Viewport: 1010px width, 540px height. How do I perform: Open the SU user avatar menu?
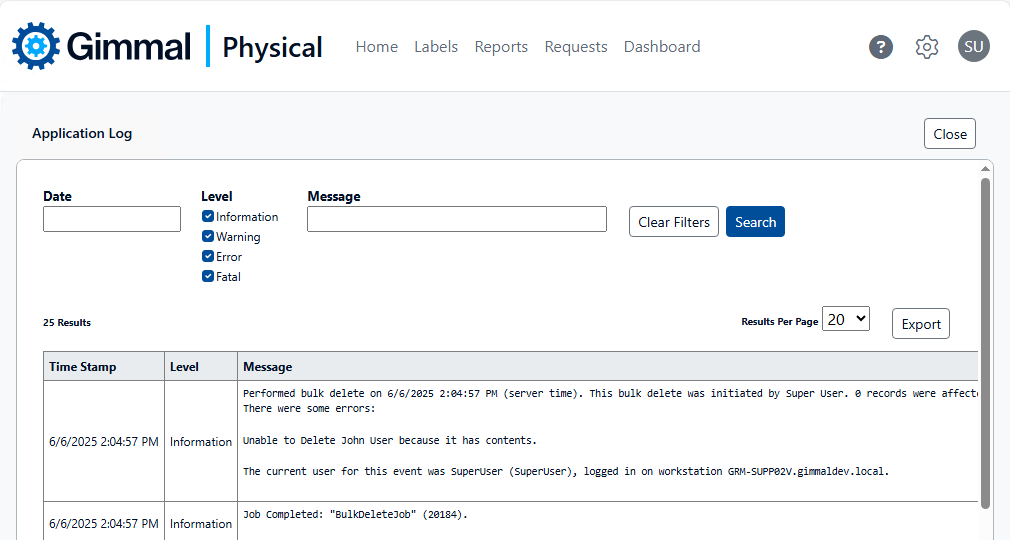point(973,46)
